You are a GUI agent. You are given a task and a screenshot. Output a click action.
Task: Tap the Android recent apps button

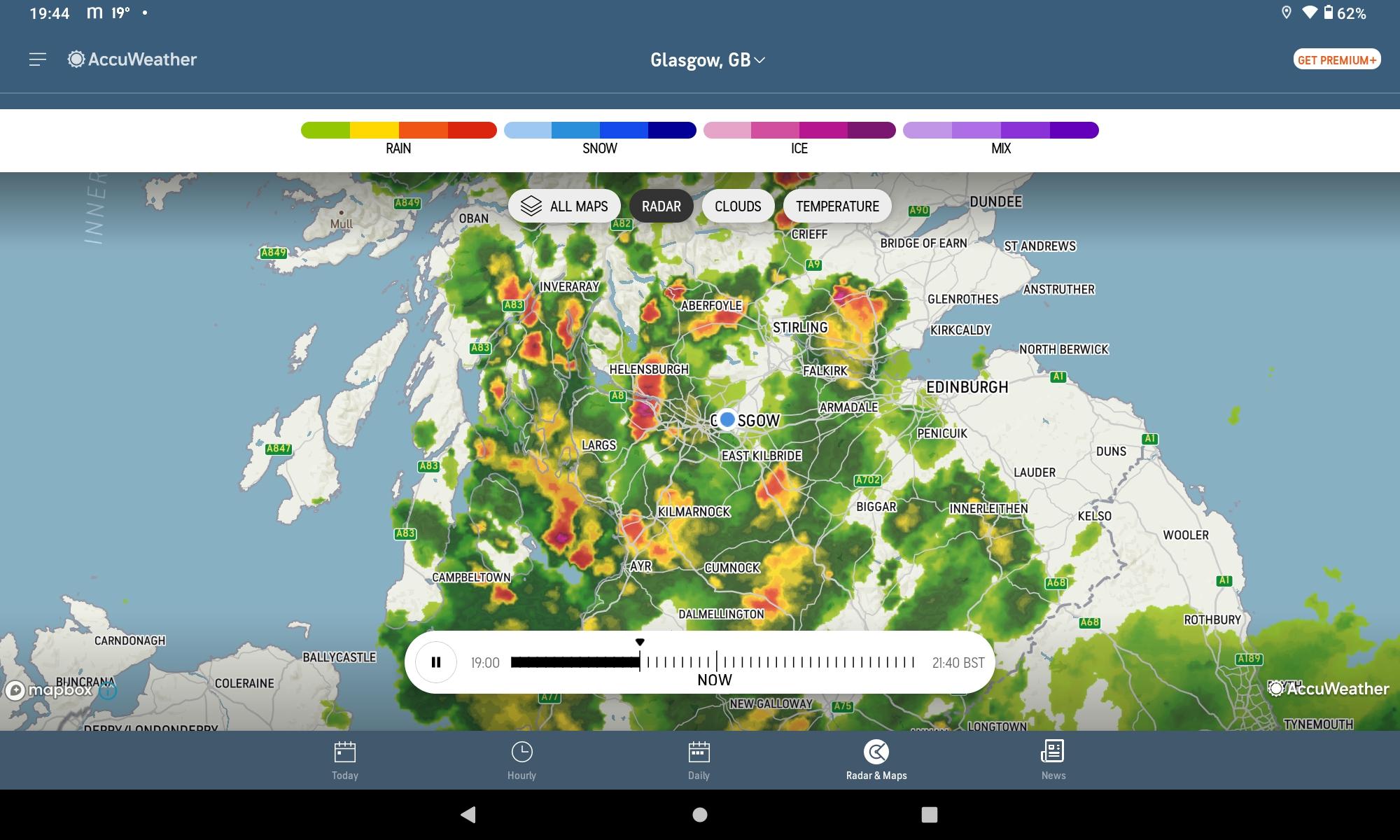[929, 814]
